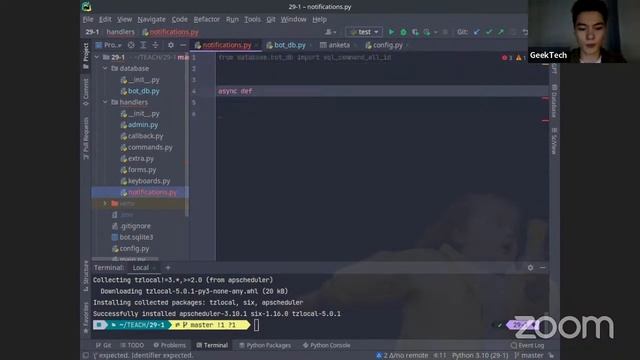
Task: Click Python 3.10 interpreter in status bar
Action: click(x=480, y=356)
